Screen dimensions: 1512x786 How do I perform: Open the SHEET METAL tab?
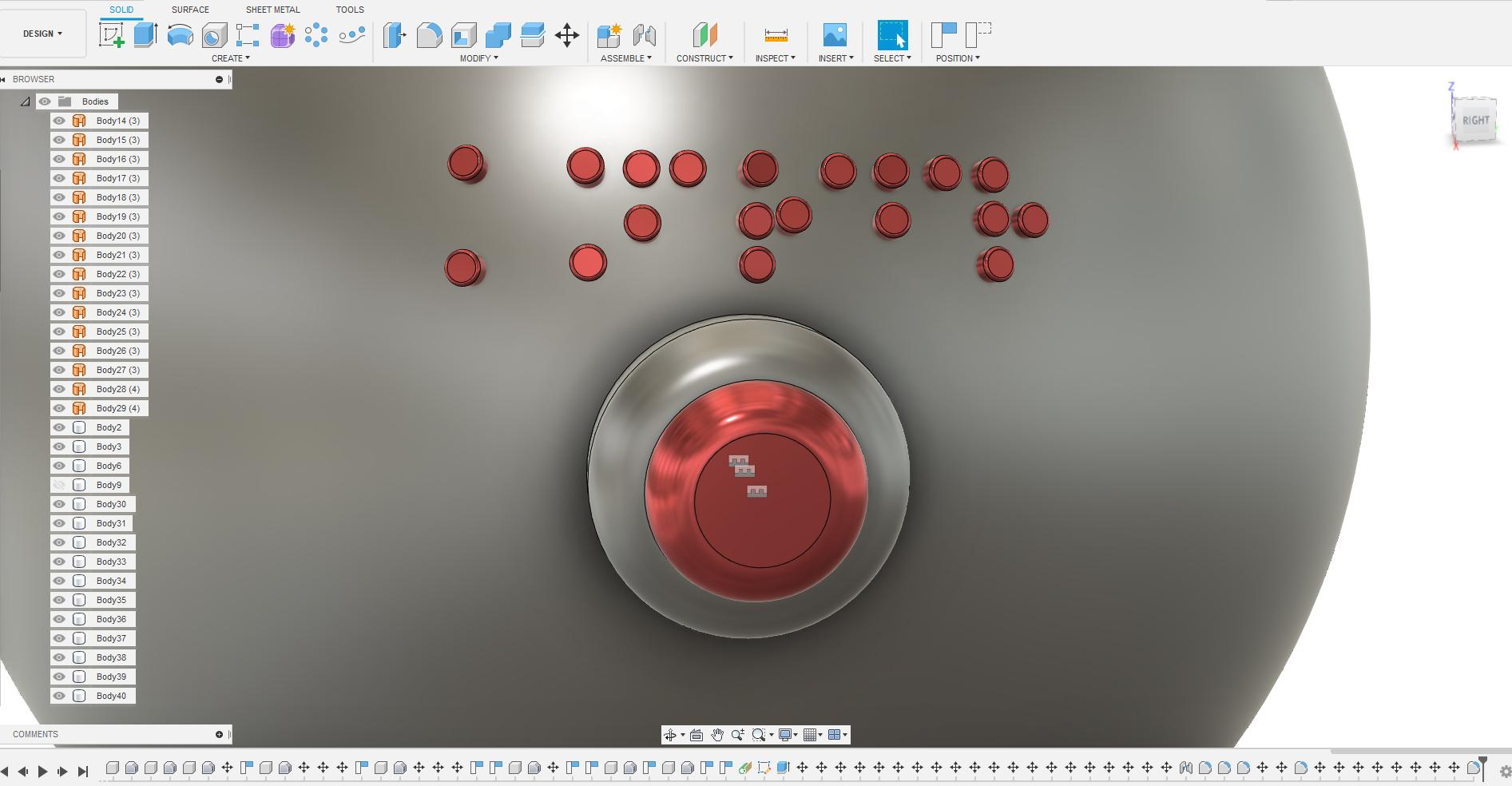click(273, 10)
